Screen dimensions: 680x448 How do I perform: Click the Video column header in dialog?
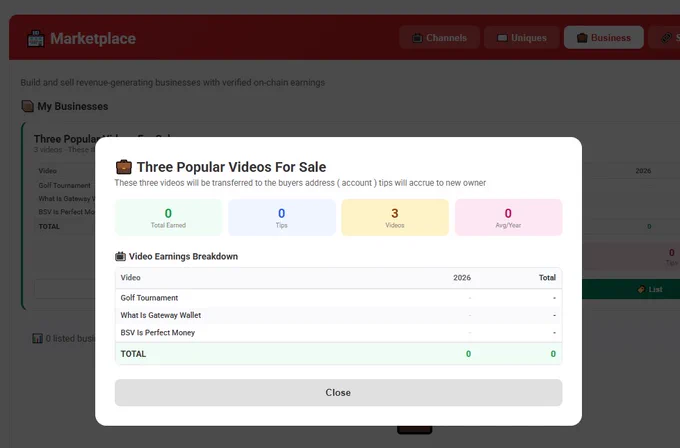click(131, 278)
